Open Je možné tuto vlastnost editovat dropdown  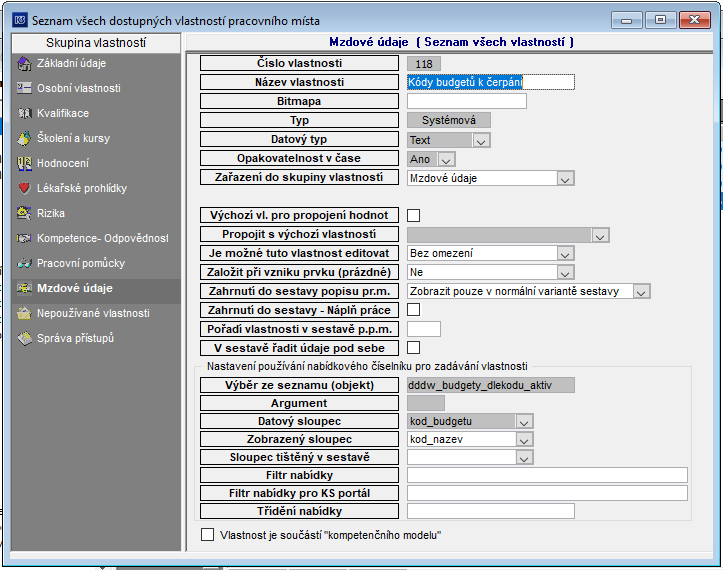[565, 253]
